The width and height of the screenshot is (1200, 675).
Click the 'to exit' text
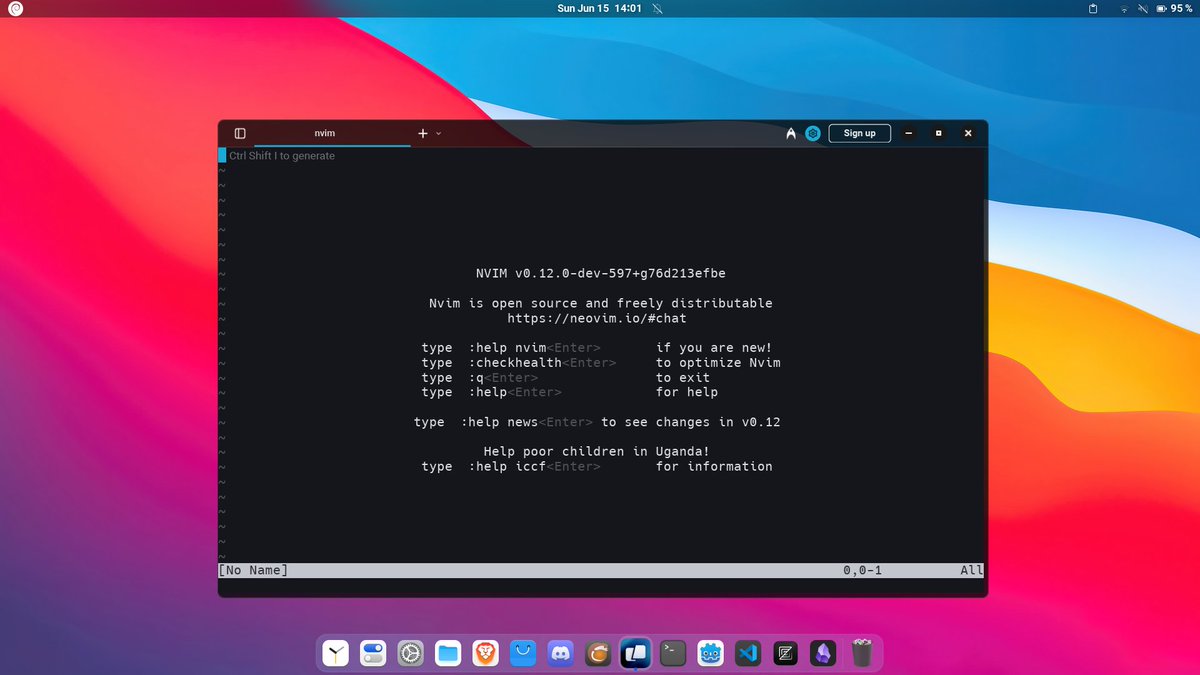point(683,378)
